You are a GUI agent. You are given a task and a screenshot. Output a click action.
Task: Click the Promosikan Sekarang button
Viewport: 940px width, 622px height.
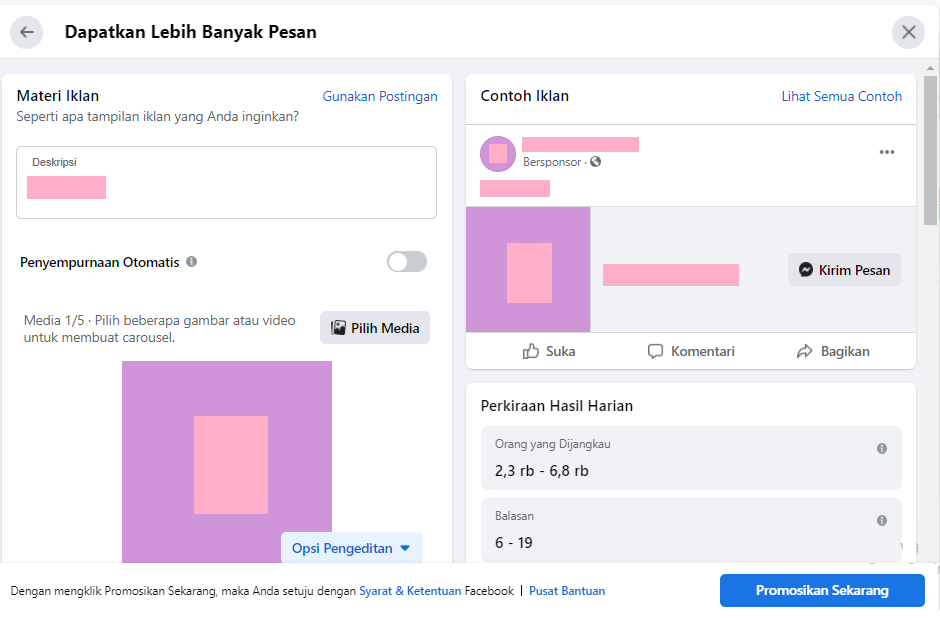coord(822,590)
